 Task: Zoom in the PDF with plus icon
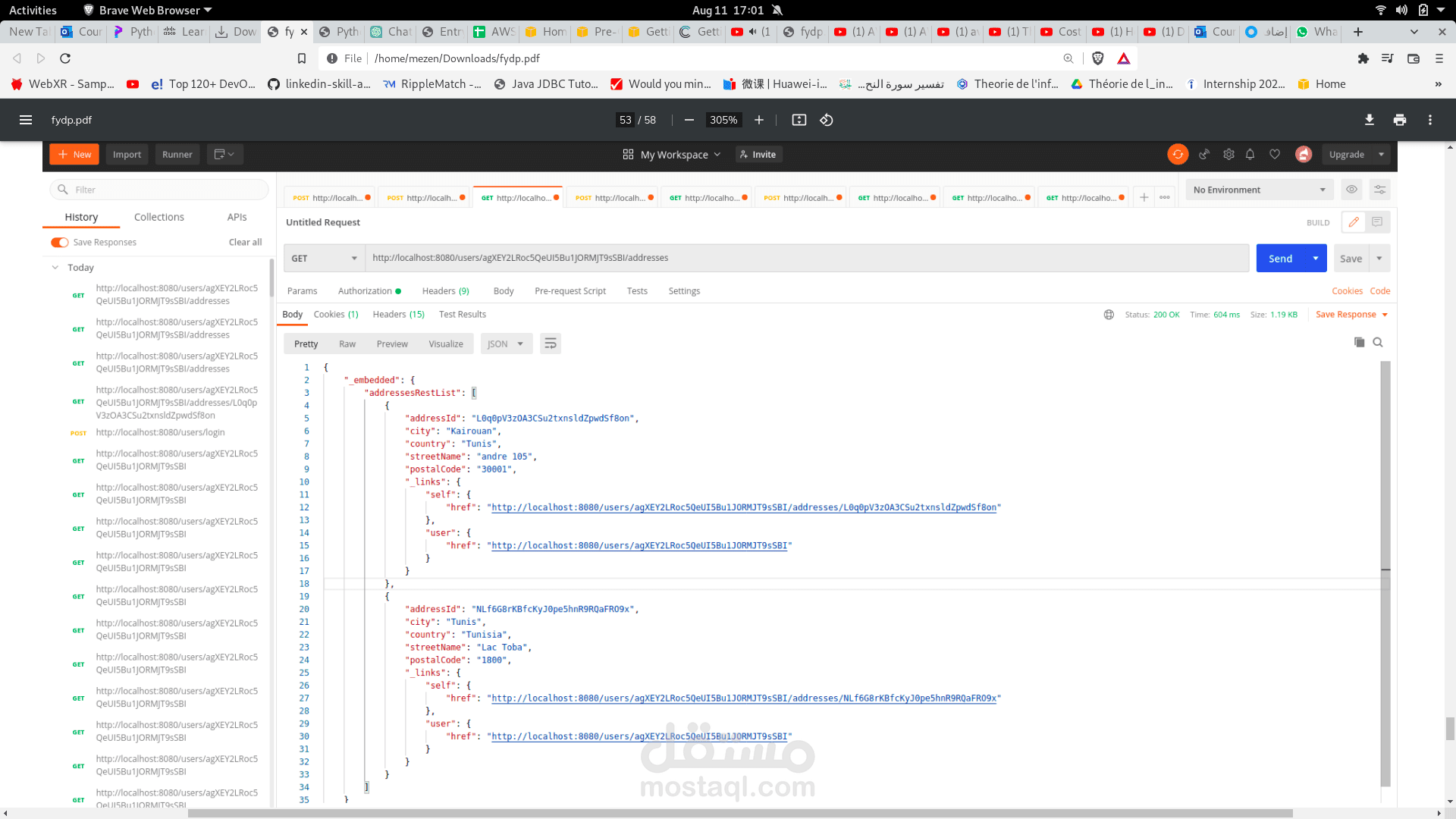pyautogui.click(x=759, y=120)
